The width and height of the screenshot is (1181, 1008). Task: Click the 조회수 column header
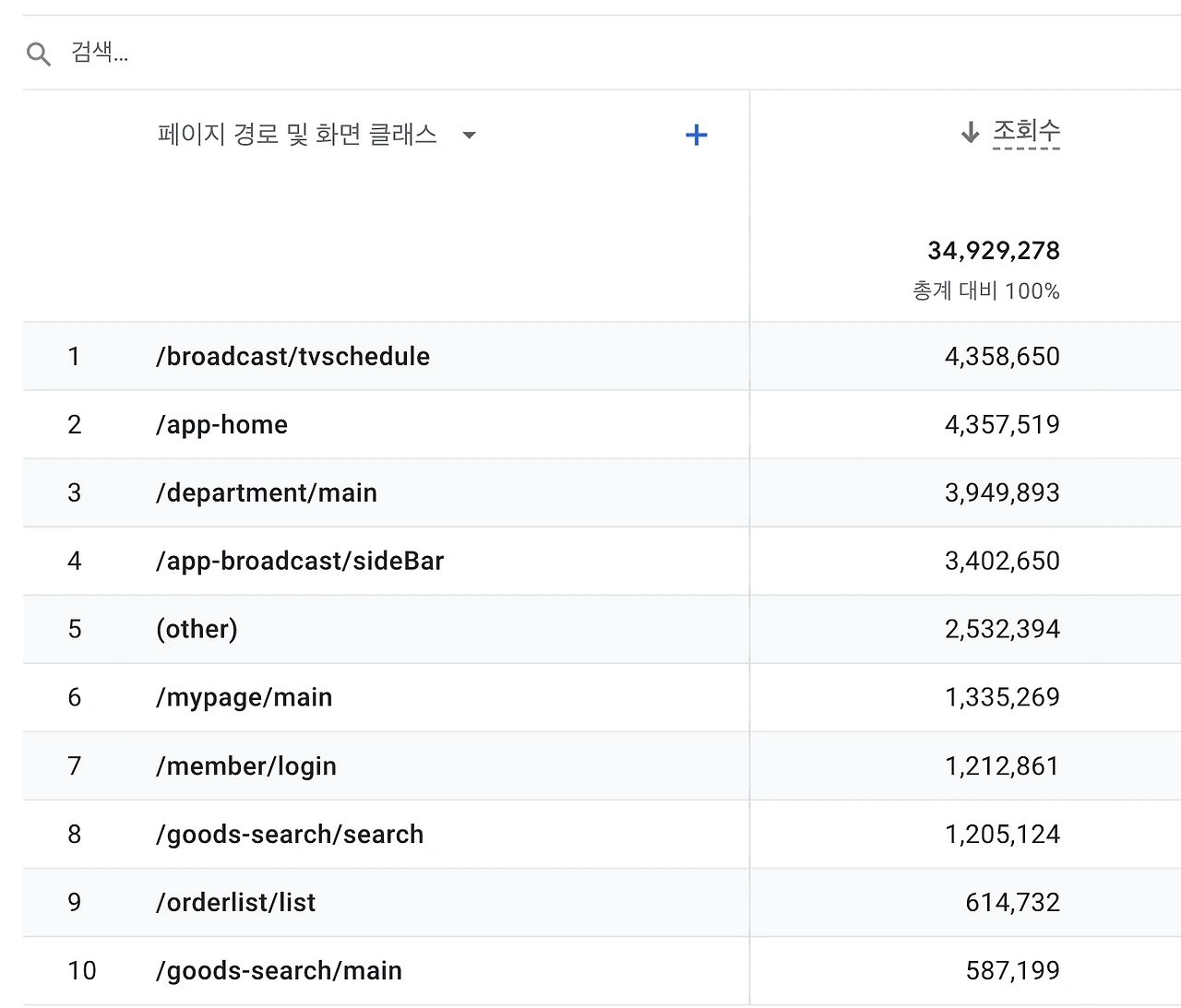[1026, 132]
